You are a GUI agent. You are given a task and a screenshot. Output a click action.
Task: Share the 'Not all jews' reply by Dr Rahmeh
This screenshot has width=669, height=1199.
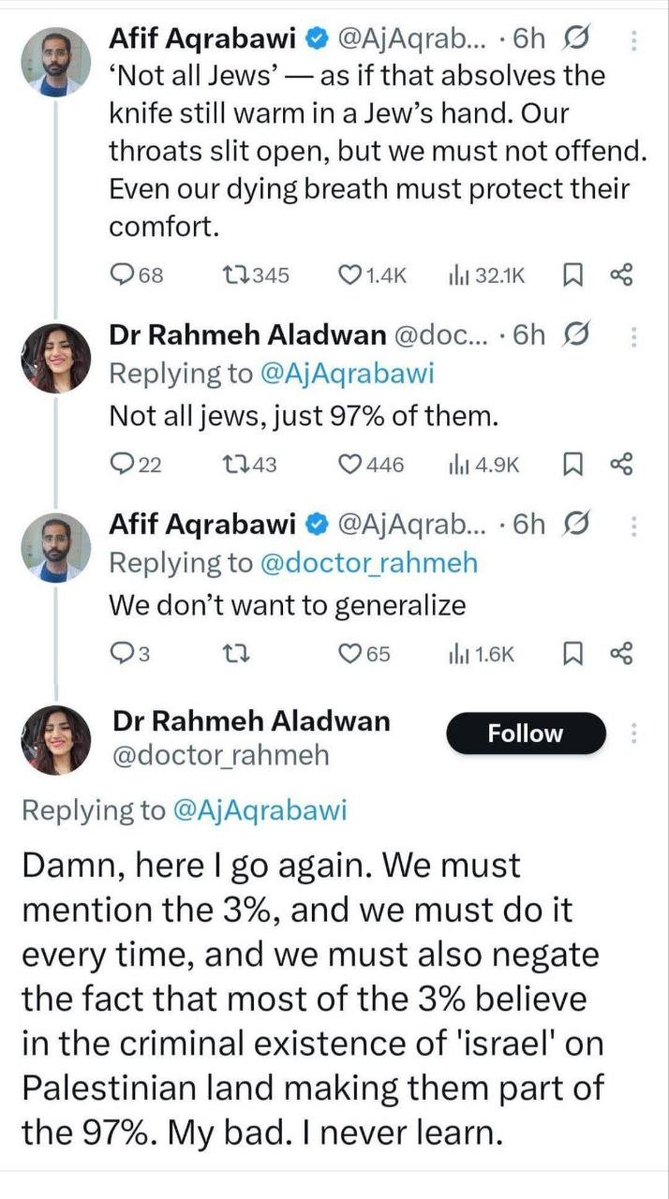622,464
